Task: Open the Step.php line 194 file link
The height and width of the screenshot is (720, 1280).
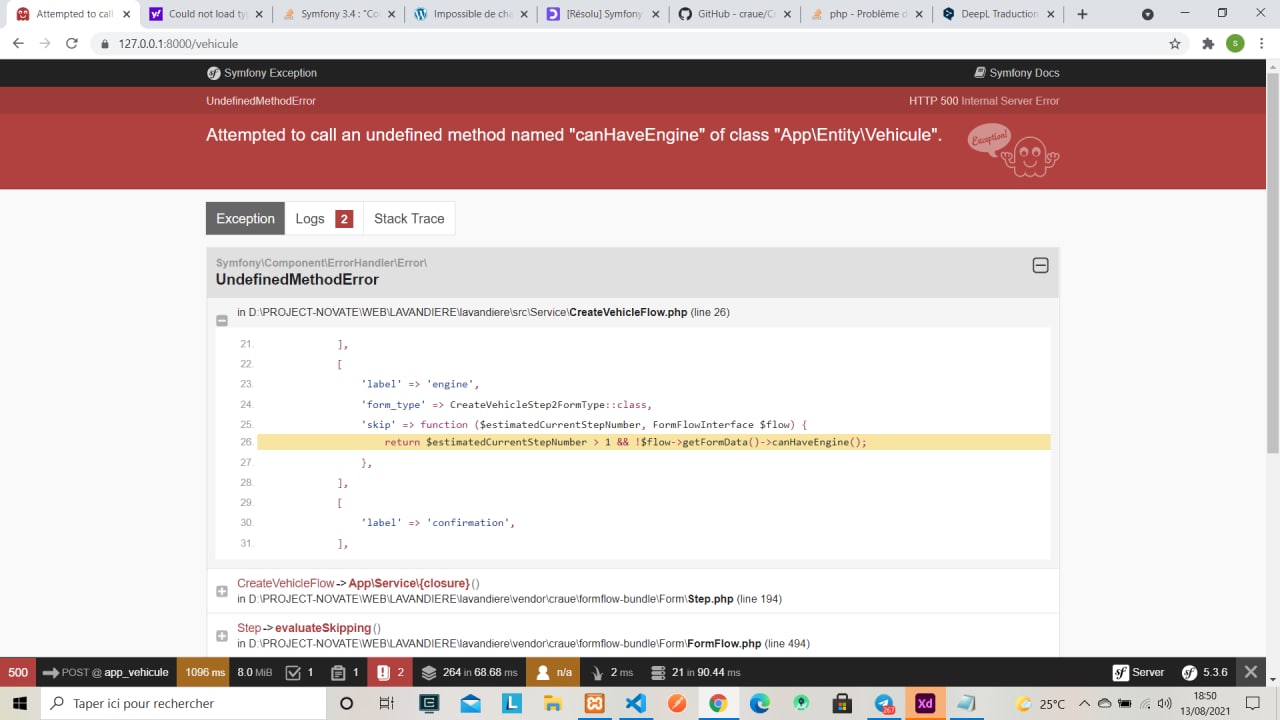Action: [x=711, y=599]
